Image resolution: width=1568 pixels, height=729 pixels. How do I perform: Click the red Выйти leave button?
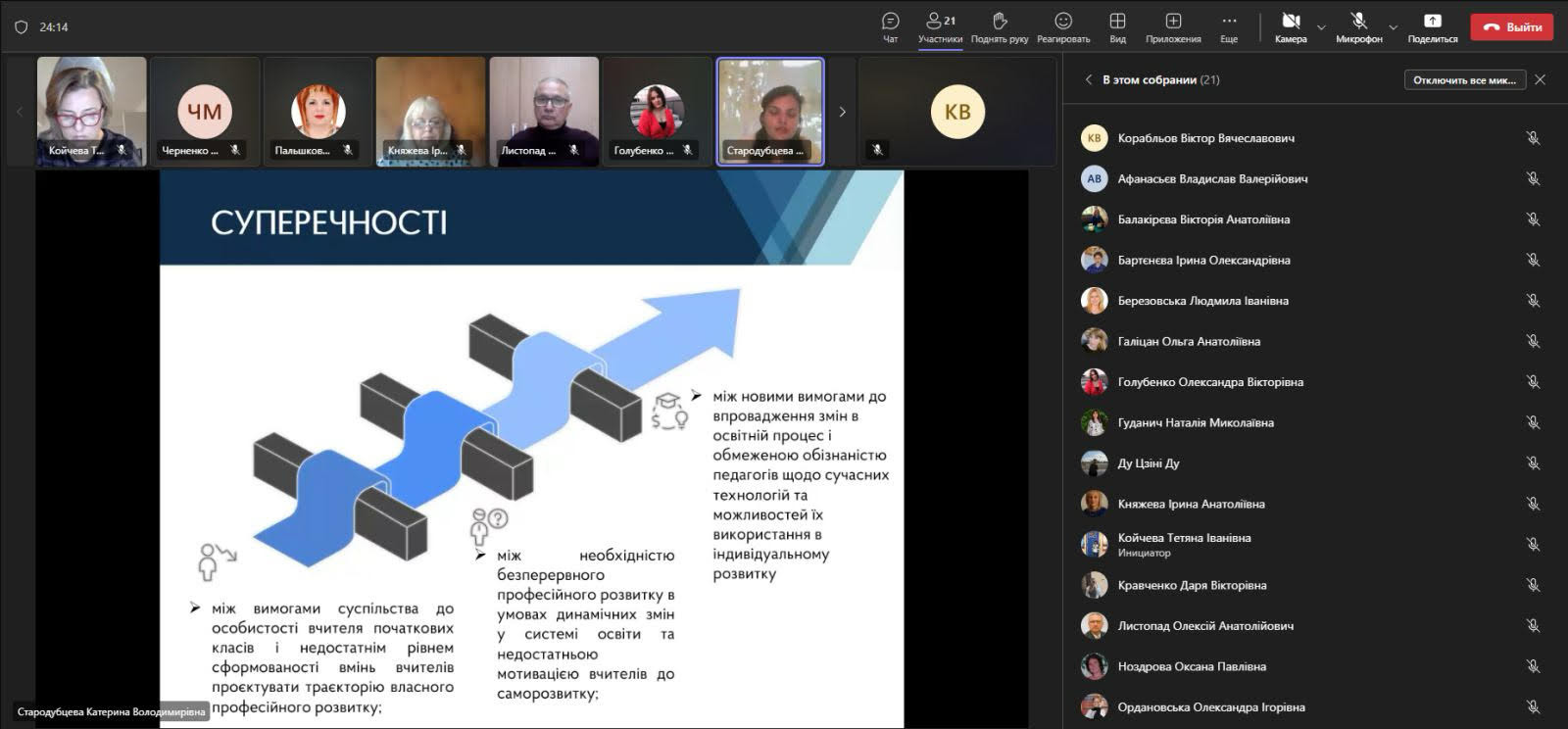click(x=1511, y=27)
